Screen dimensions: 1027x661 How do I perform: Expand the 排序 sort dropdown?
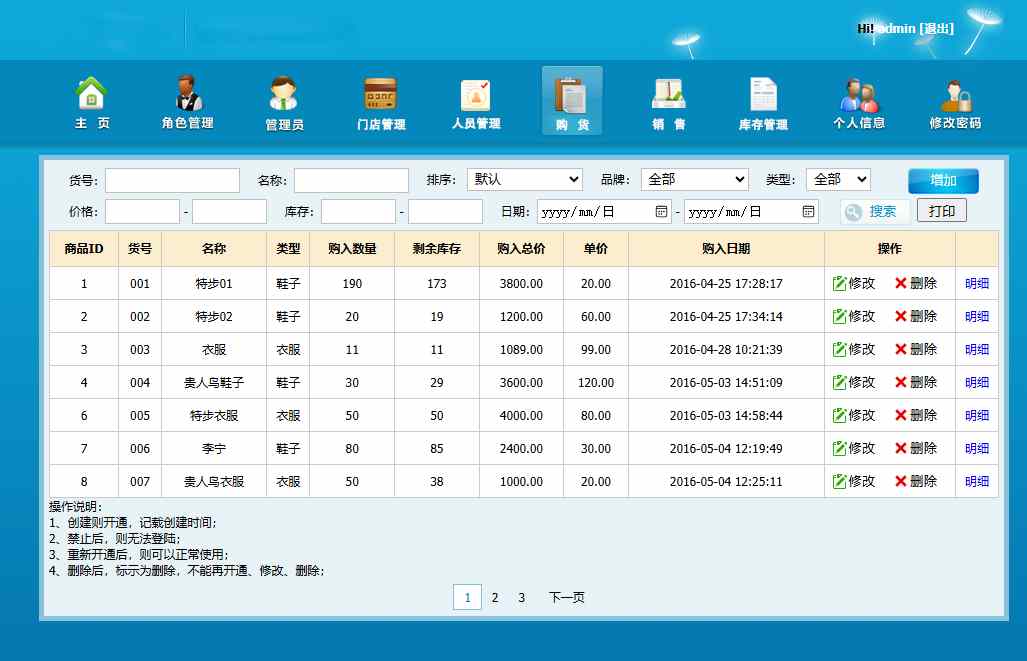(x=525, y=180)
